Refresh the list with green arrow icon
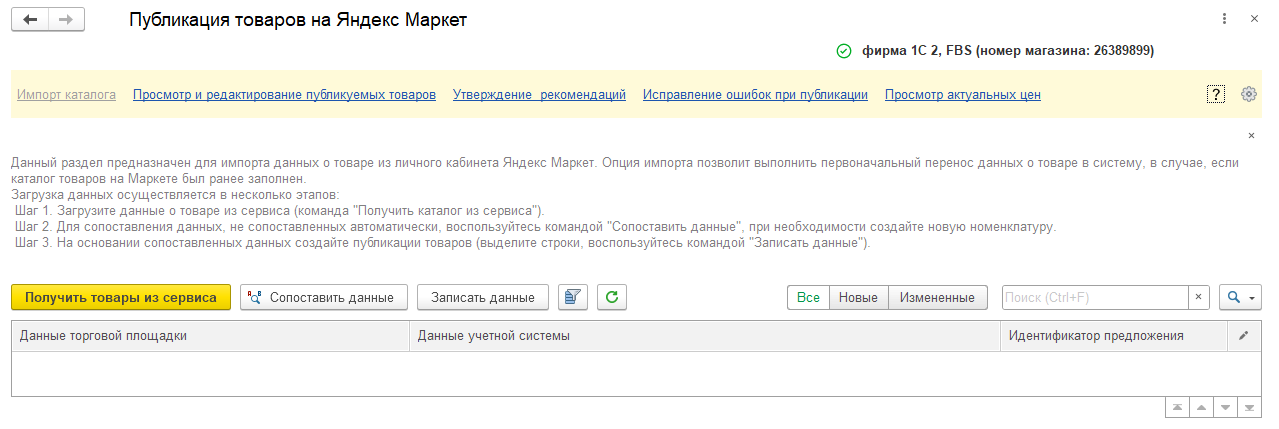Screen dimensions: 1279x429 tap(612, 297)
